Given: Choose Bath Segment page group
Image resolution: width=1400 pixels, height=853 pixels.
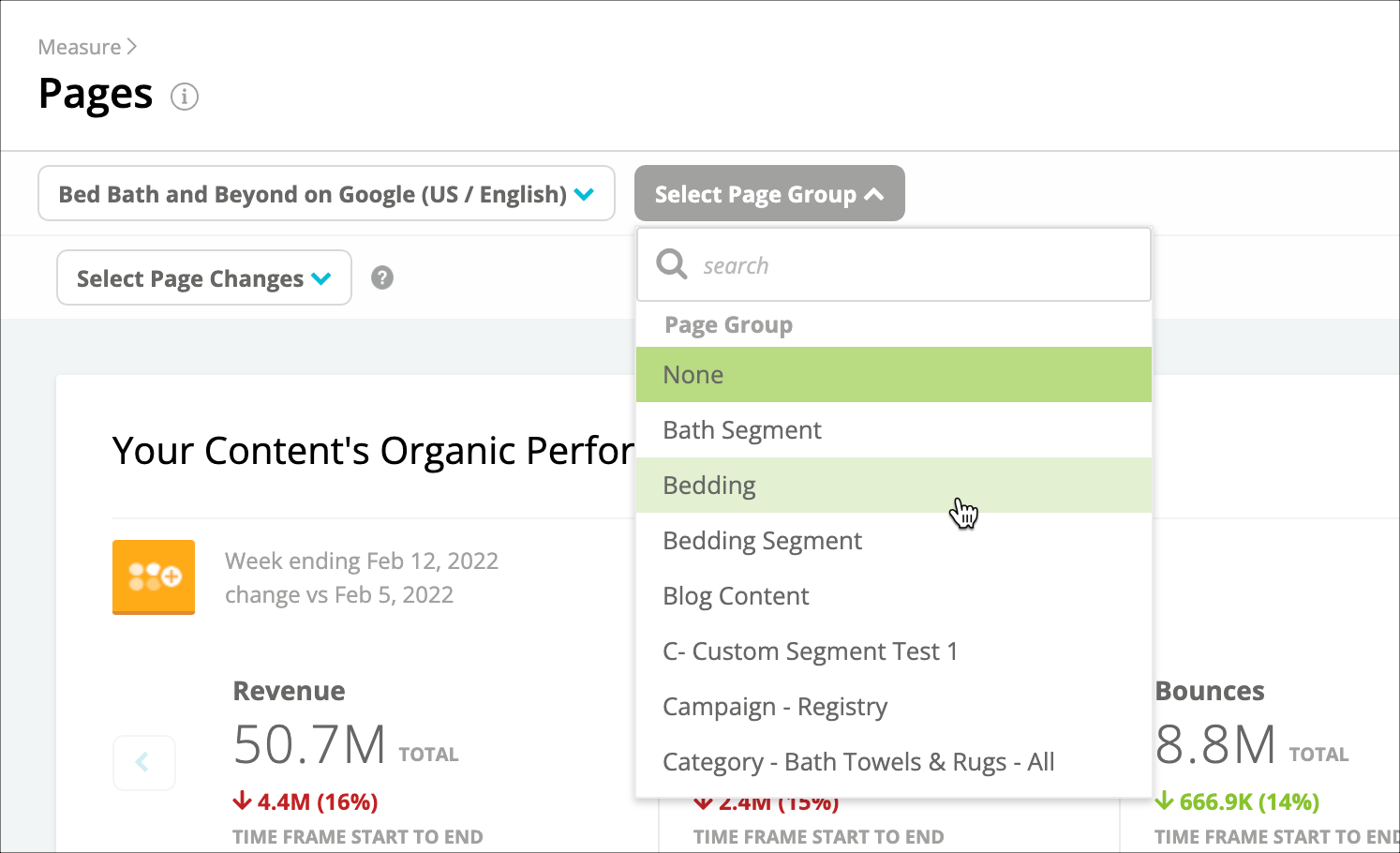Looking at the screenshot, I should pos(893,430).
